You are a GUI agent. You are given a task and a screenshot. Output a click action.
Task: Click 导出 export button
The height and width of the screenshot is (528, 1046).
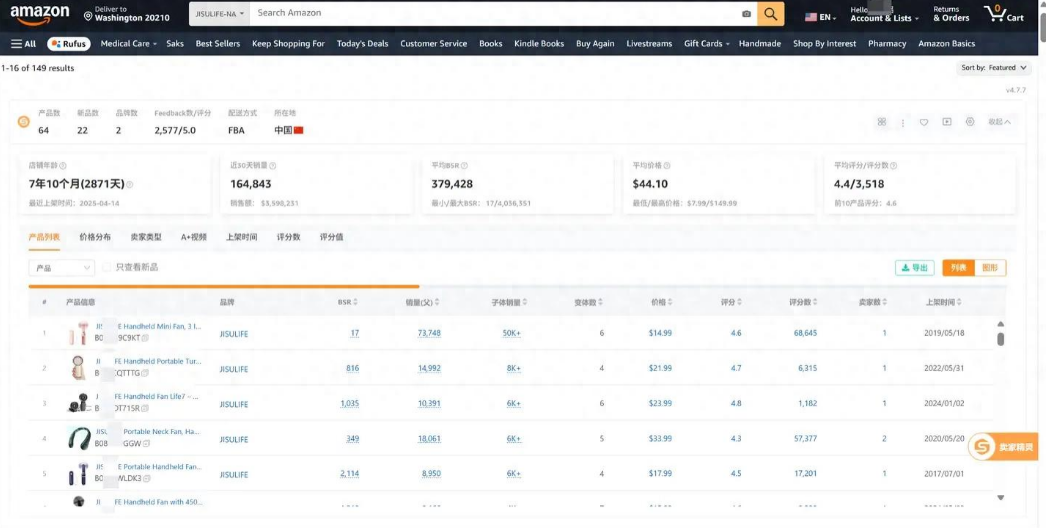coord(915,268)
